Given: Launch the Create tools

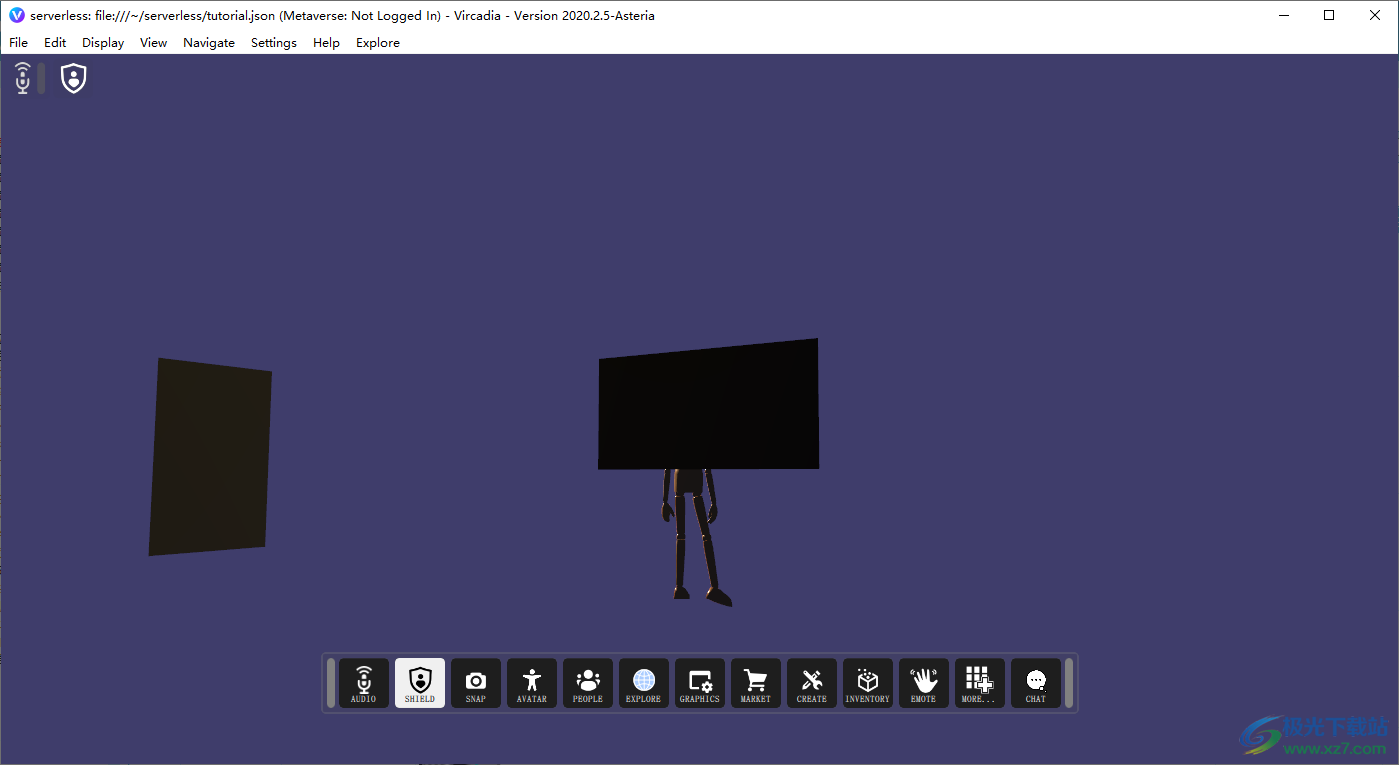Looking at the screenshot, I should tap(812, 683).
